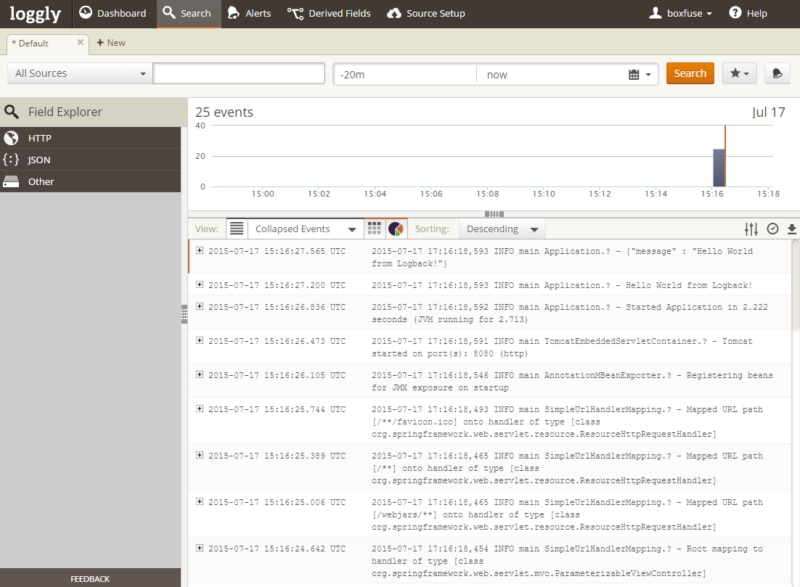The height and width of the screenshot is (587, 800).
Task: Open the boxfuse user menu
Action: 684,14
